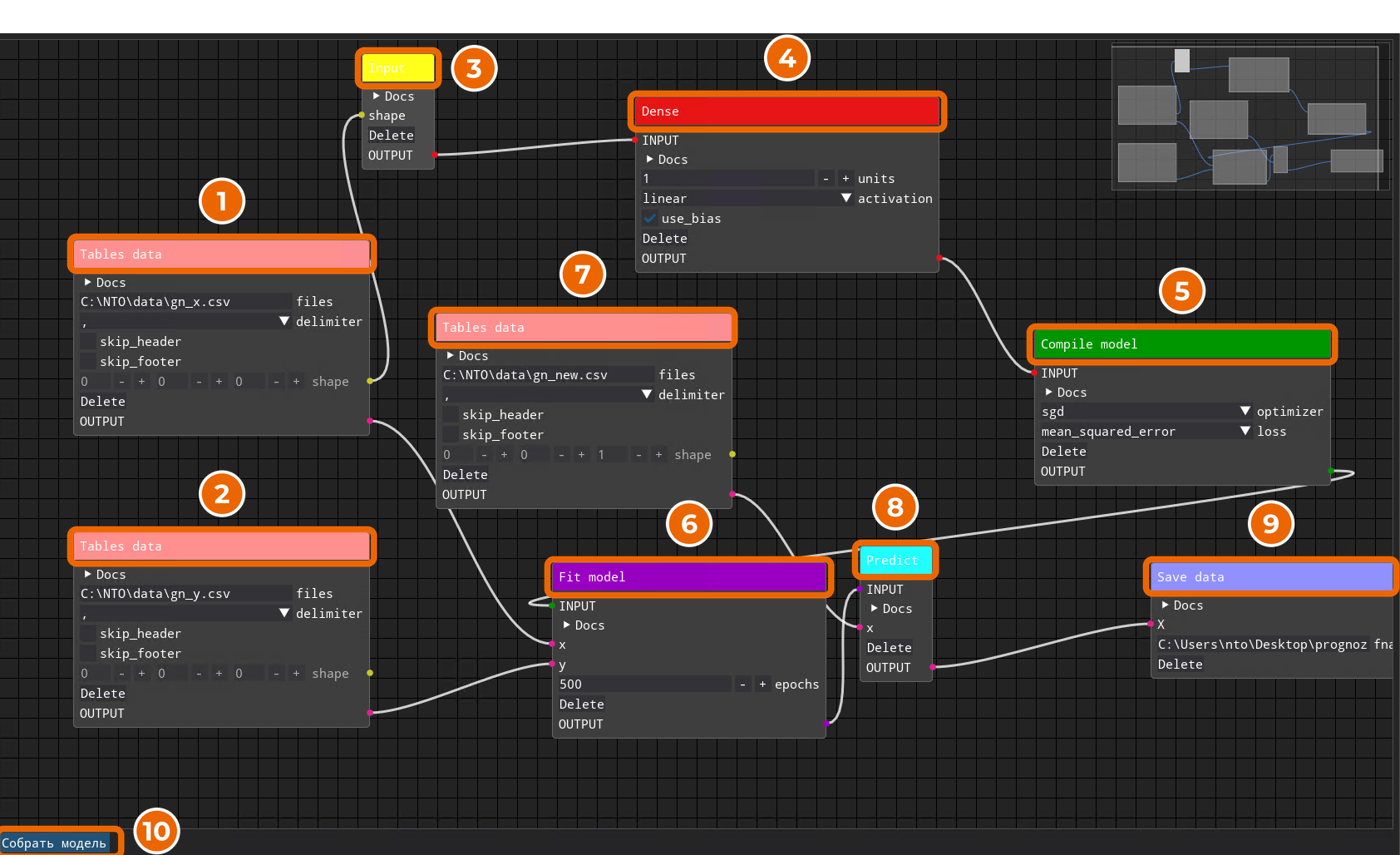
Task: Toggle the use_bias checkbox in Dense node
Action: pos(650,219)
